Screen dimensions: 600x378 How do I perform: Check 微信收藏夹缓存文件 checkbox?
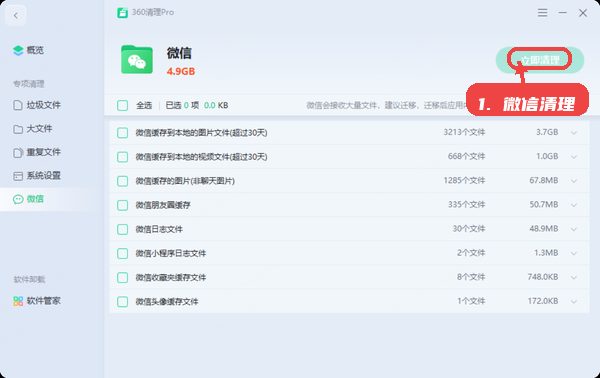pyautogui.click(x=122, y=277)
